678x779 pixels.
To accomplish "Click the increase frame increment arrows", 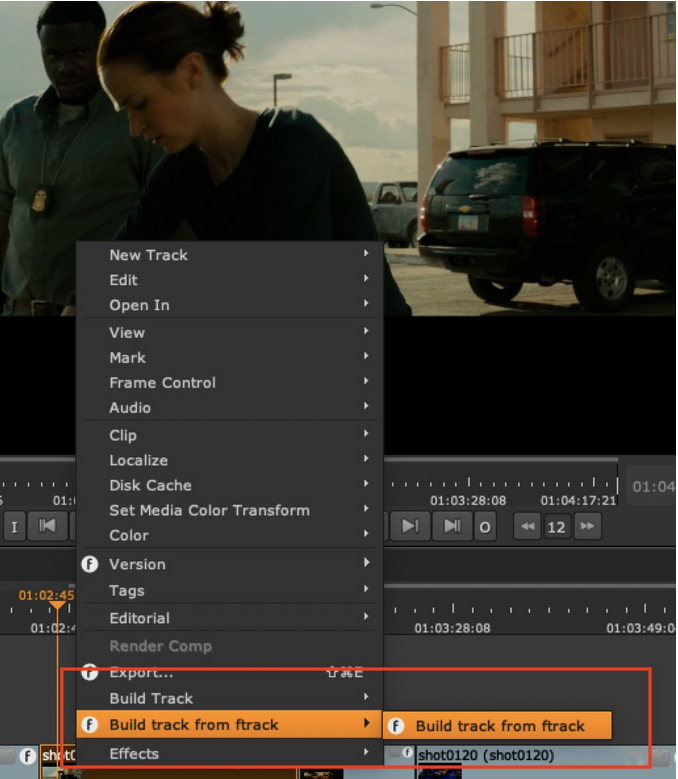I will point(588,526).
